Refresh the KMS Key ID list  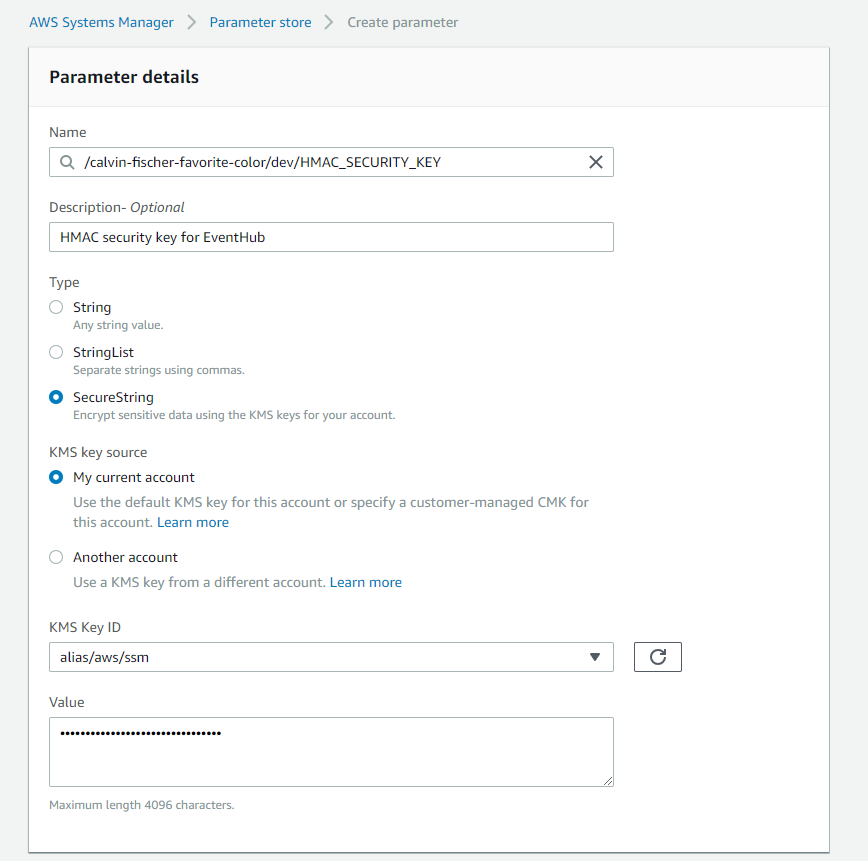tap(658, 657)
